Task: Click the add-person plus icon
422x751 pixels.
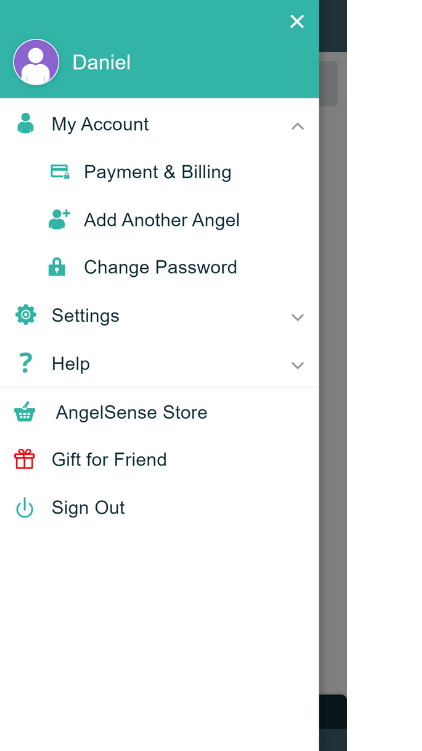Action: (x=59, y=219)
